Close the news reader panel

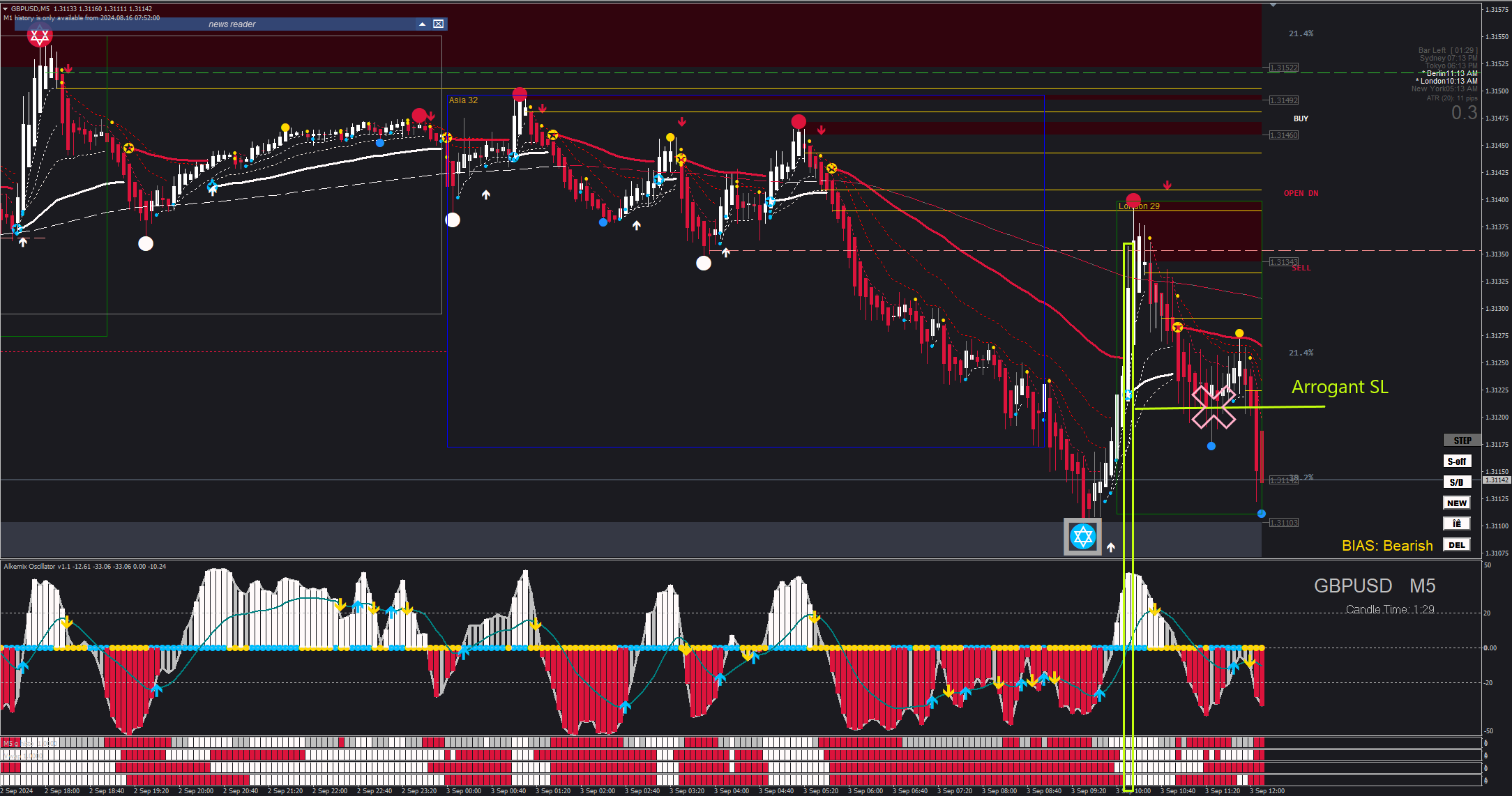coord(438,24)
